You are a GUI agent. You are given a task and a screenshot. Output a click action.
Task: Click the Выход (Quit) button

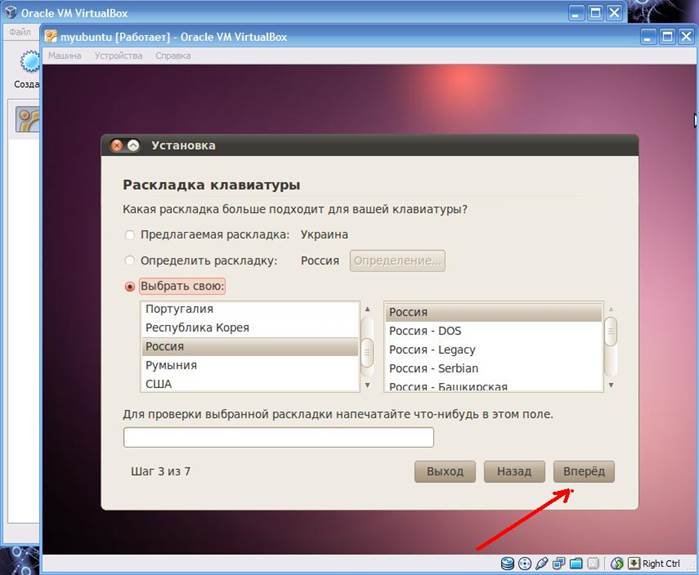(x=445, y=472)
